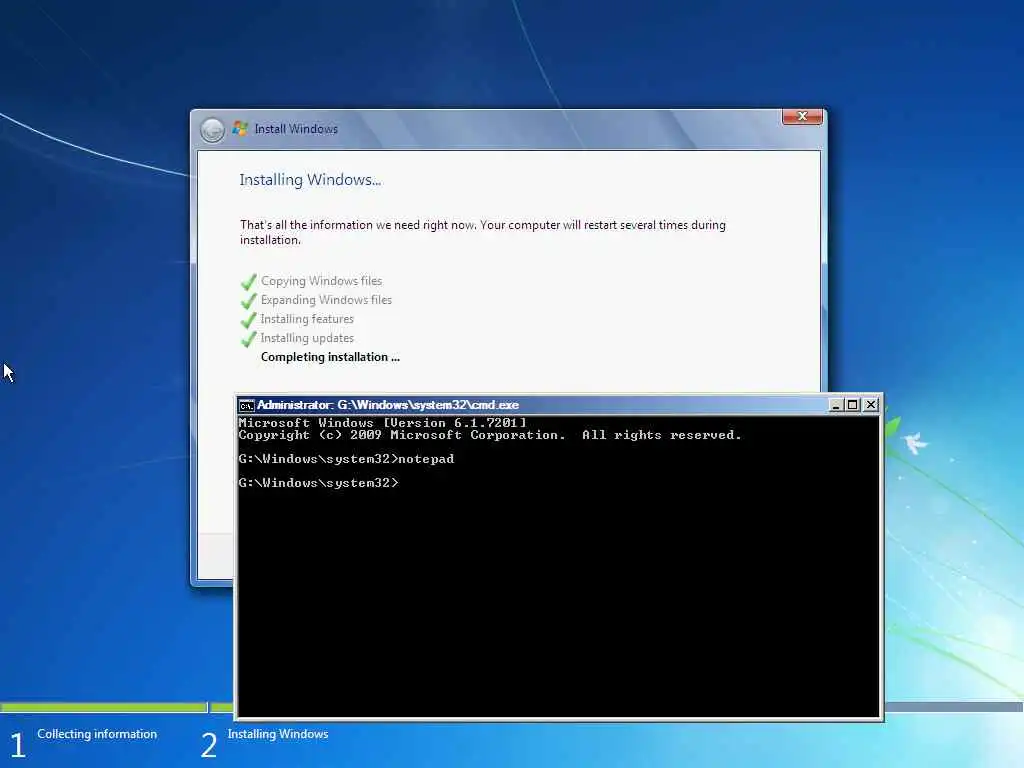The height and width of the screenshot is (768, 1024).
Task: Click the 'Installing Windows' step label at bottom
Action: tap(278, 734)
